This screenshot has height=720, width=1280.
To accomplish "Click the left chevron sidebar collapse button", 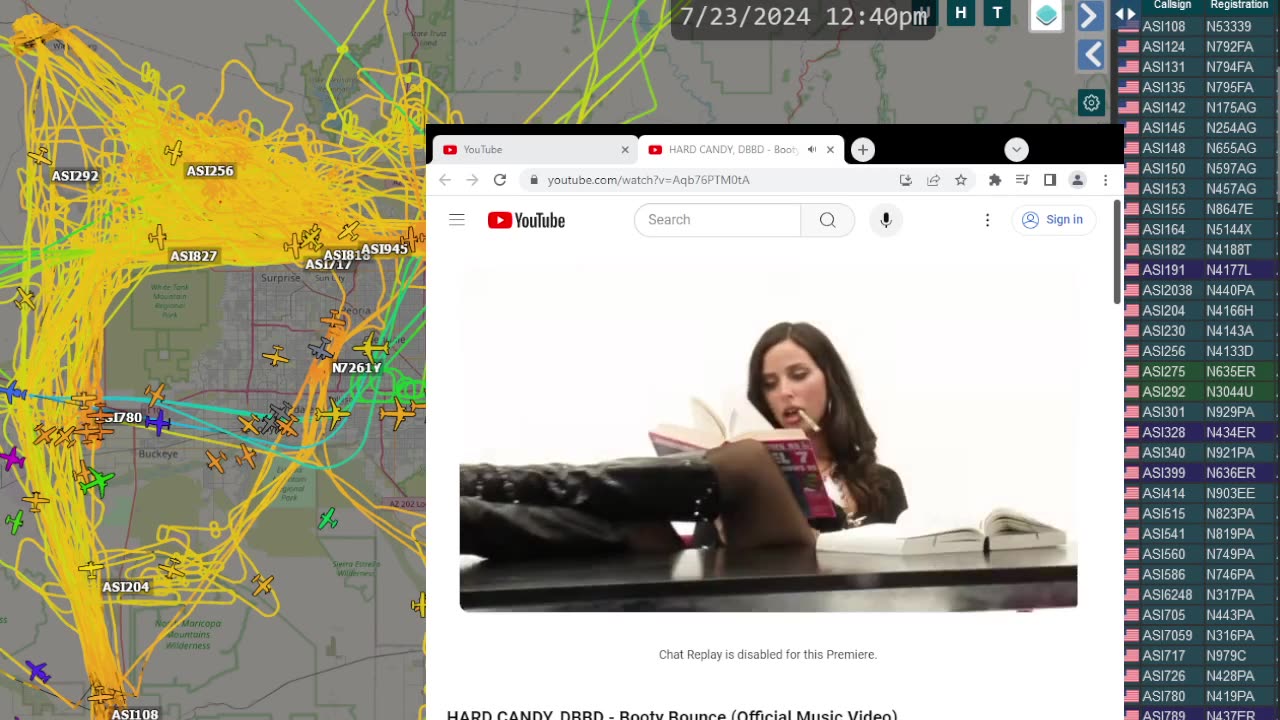I will (x=1091, y=54).
